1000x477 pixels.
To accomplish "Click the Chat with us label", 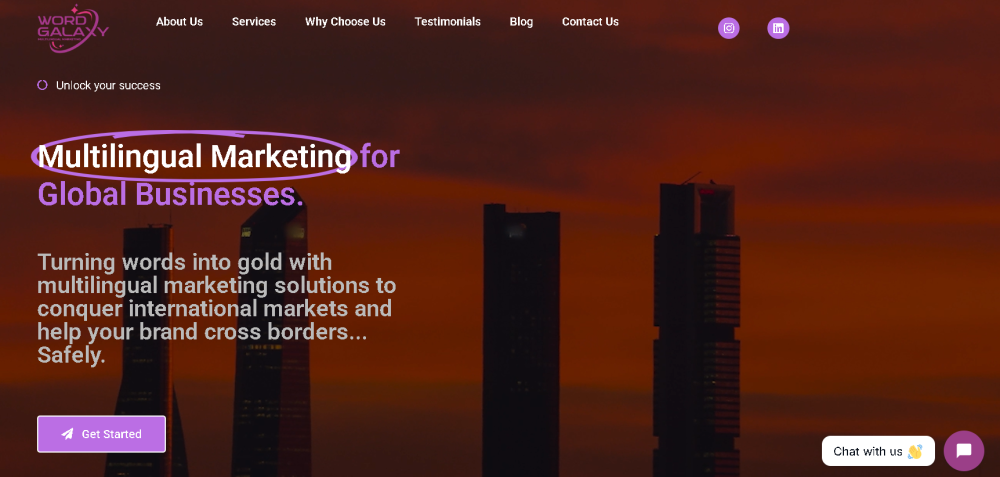I will 867,451.
